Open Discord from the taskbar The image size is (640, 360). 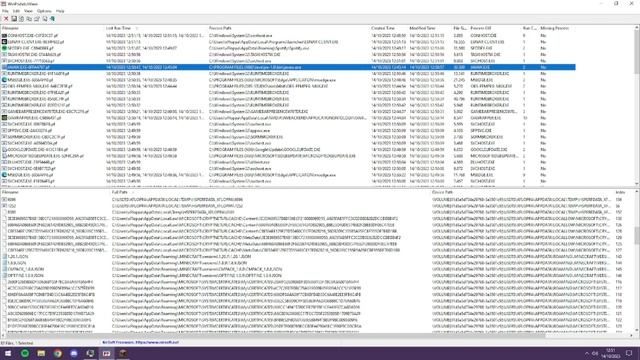(74, 353)
